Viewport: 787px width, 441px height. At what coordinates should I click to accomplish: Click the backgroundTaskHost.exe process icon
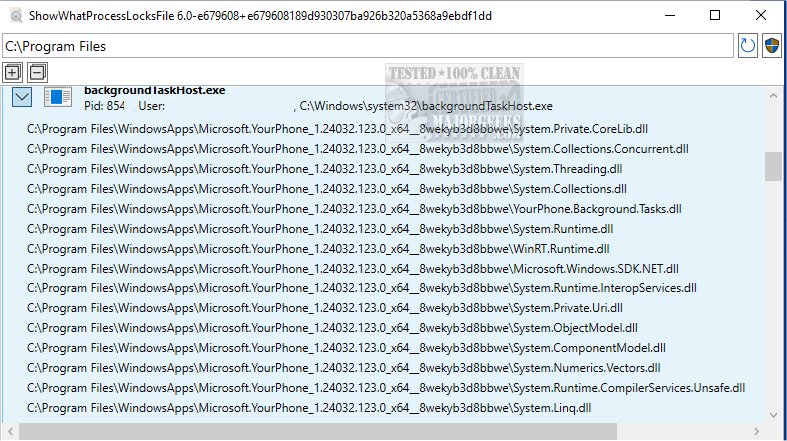pyautogui.click(x=59, y=97)
